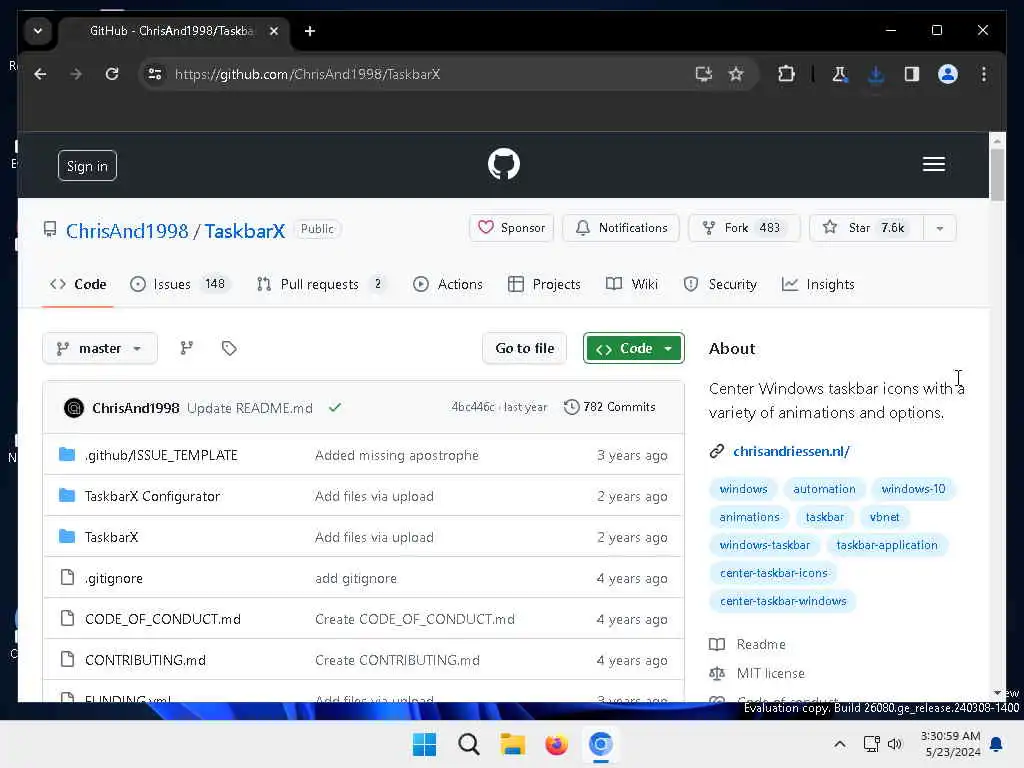This screenshot has width=1024, height=768.
Task: Open the tab search dropdown
Action: point(38,31)
